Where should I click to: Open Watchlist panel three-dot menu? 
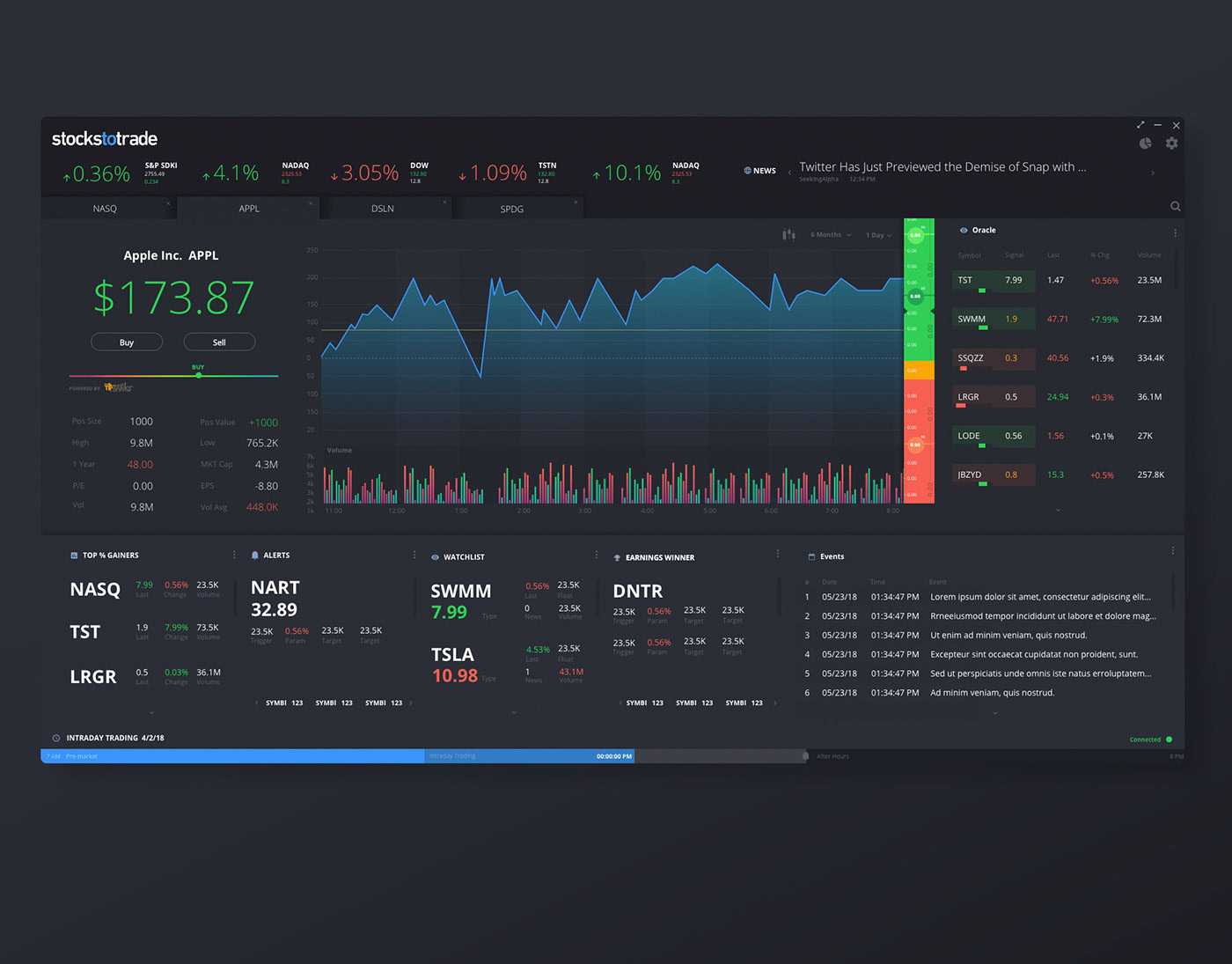[597, 555]
